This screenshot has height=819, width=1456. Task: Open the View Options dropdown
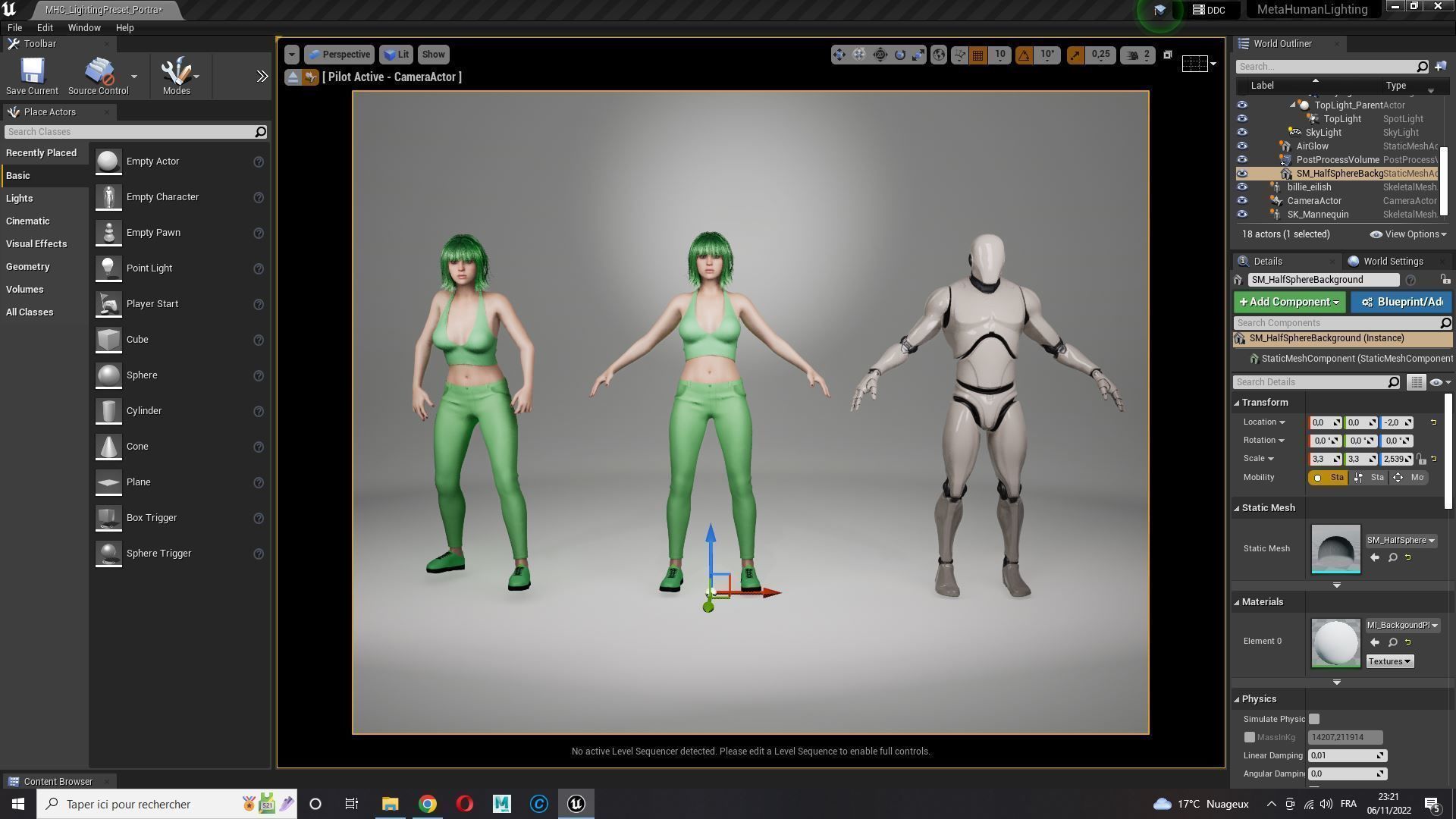(1409, 234)
